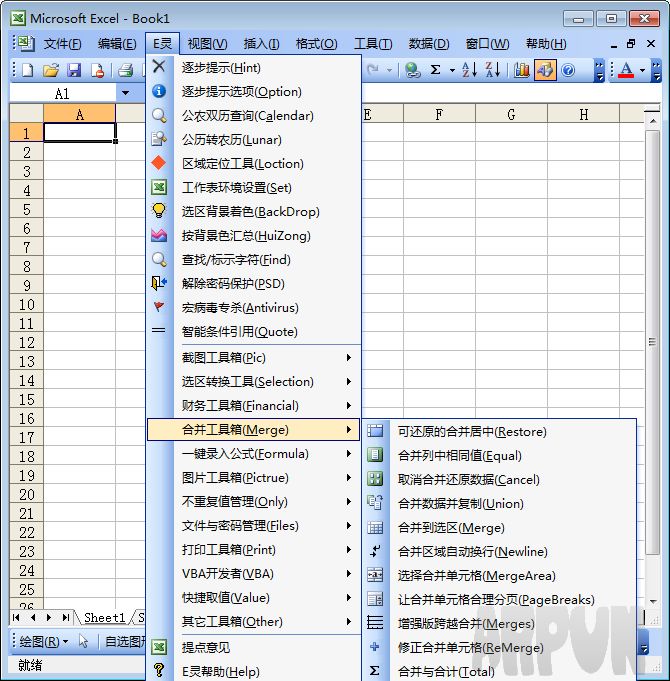Open the 文件(F) menu
The image size is (670, 681).
coord(63,44)
